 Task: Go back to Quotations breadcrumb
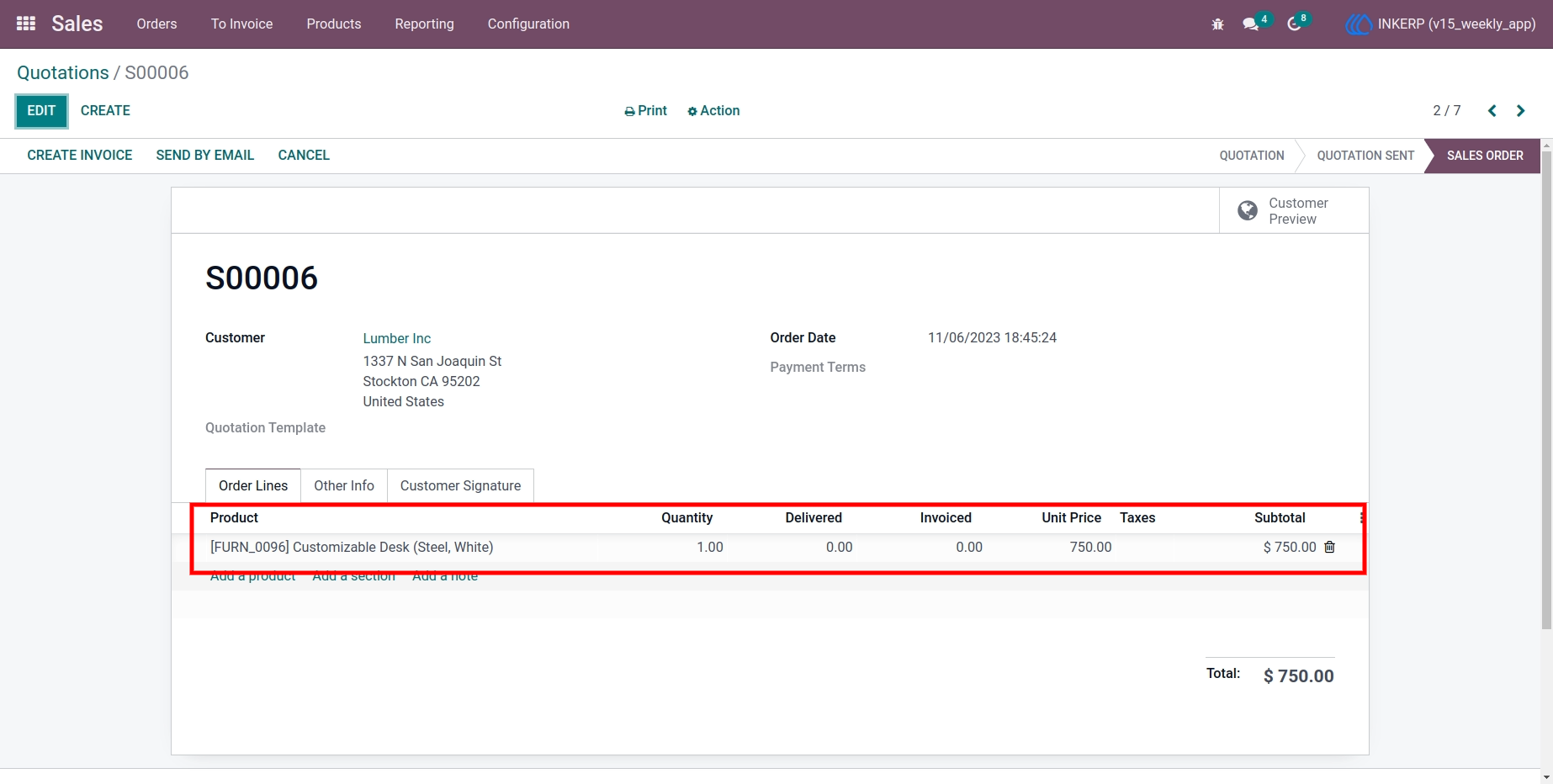(63, 73)
